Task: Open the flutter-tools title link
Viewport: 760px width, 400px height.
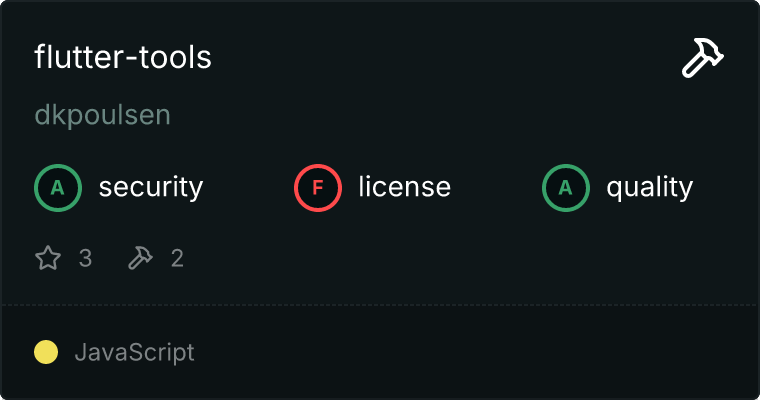Action: 123,58
